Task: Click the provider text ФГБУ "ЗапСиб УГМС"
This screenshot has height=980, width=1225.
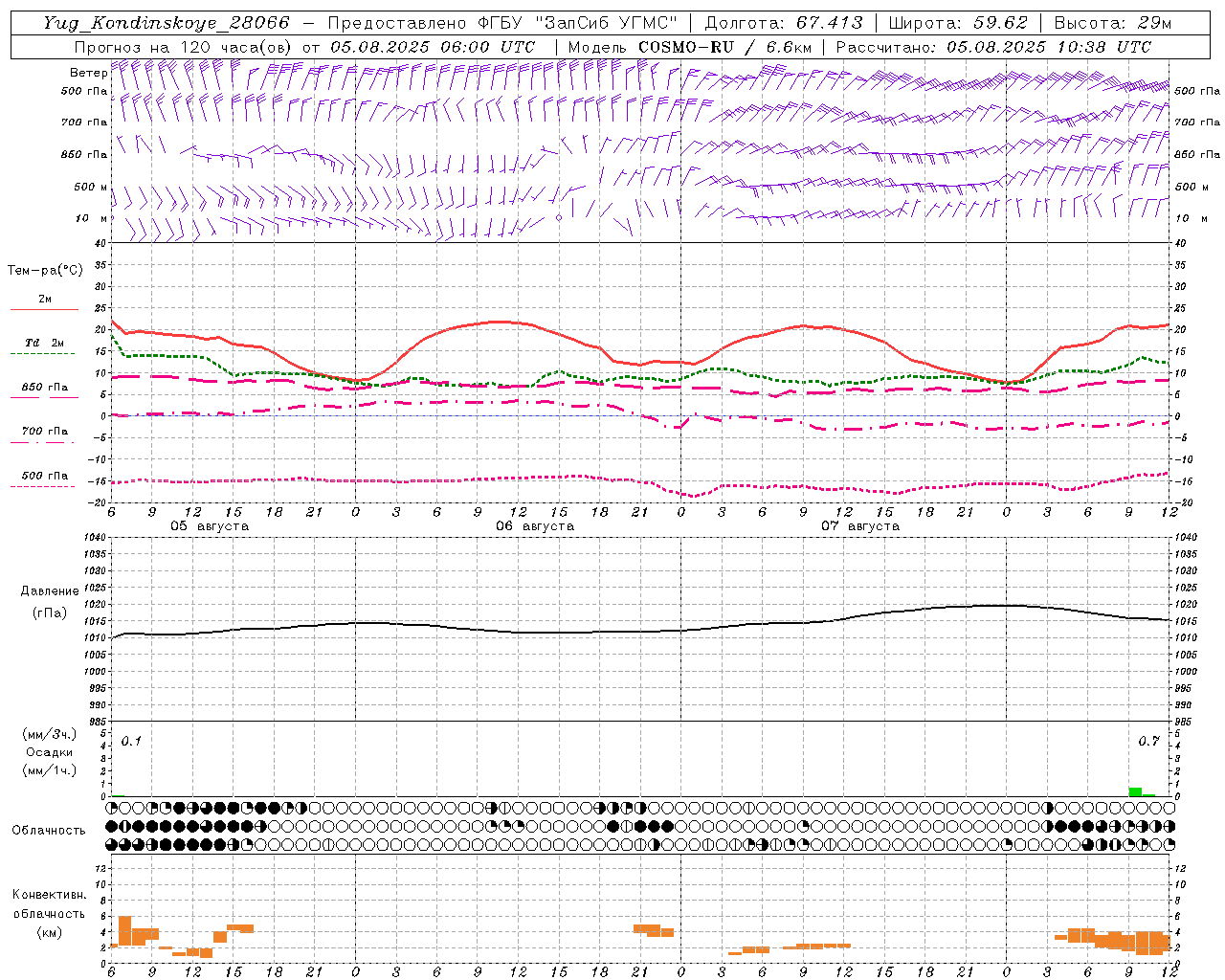Action: [x=577, y=23]
